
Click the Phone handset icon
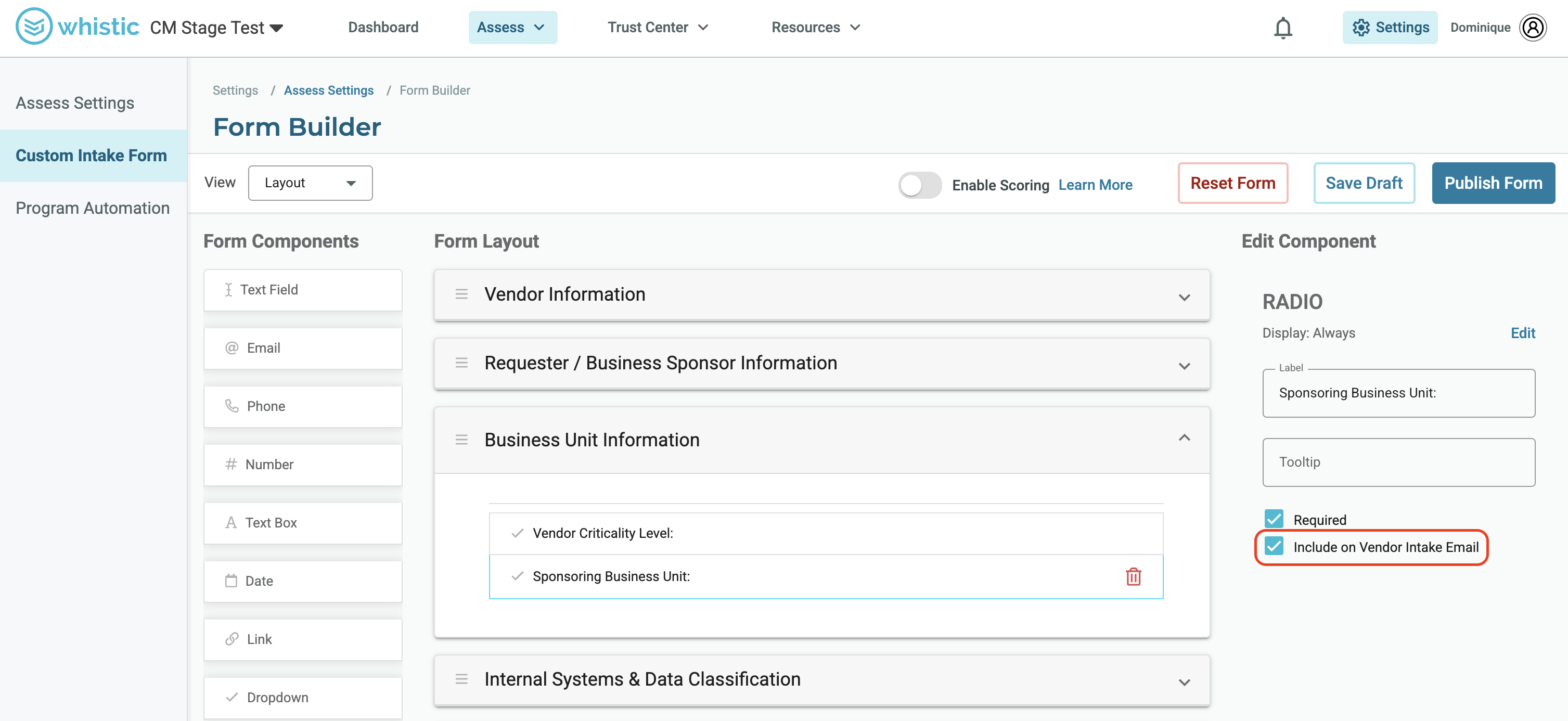pos(232,406)
